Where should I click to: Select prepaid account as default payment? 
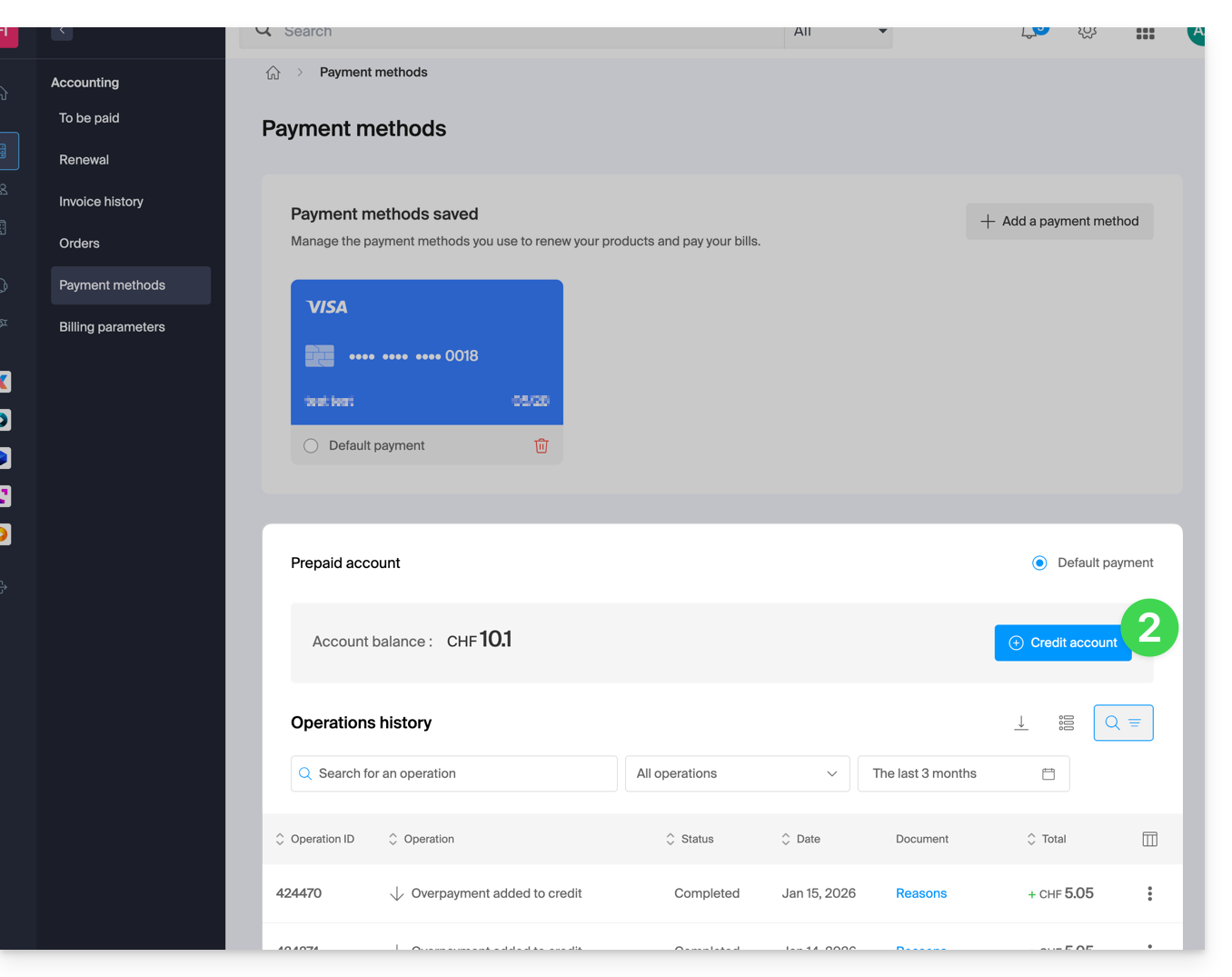click(x=1039, y=563)
